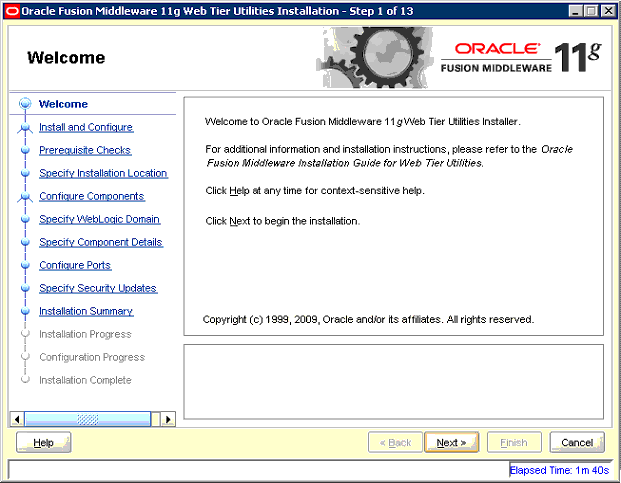Close the installer window
The image size is (621, 483).
point(608,11)
